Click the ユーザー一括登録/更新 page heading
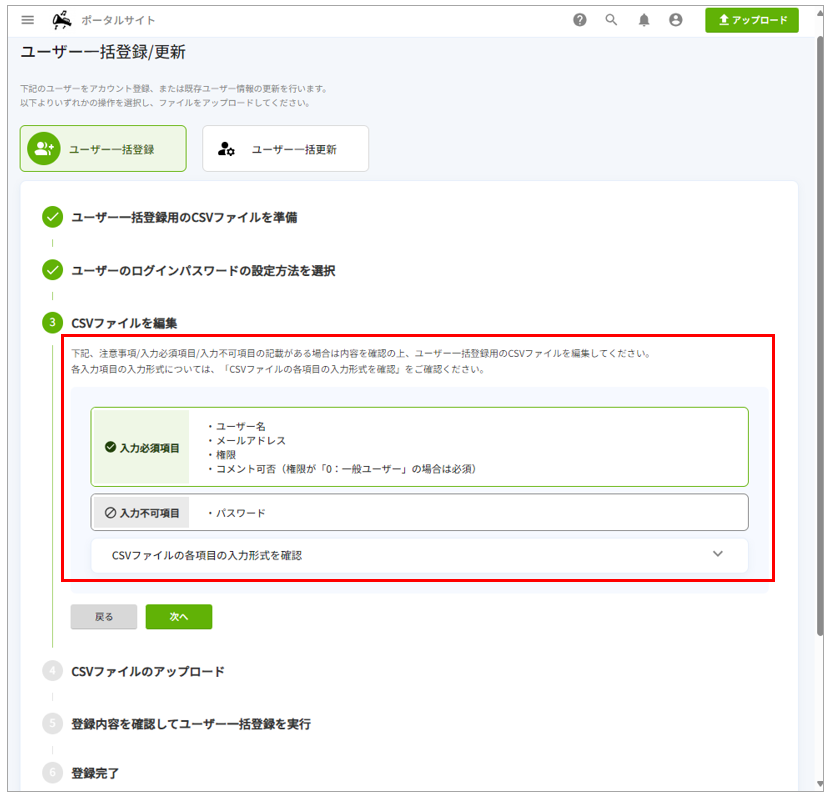This screenshot has height=795, width=831. [x=103, y=52]
